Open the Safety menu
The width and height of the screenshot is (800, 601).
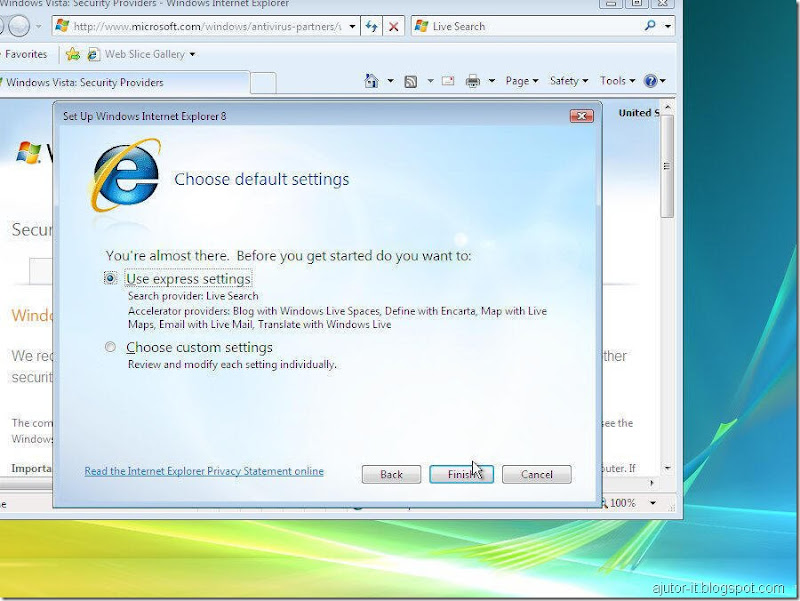coord(568,81)
